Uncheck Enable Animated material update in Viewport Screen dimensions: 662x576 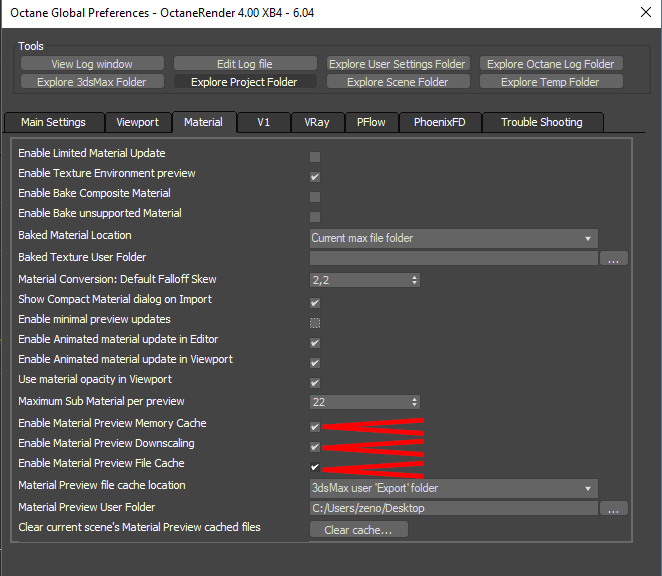[x=315, y=363]
